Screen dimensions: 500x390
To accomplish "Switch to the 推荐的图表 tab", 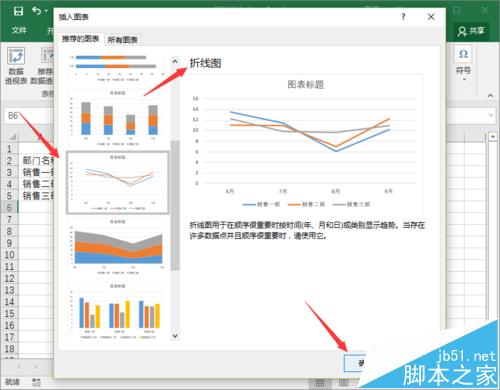I will coord(80,39).
